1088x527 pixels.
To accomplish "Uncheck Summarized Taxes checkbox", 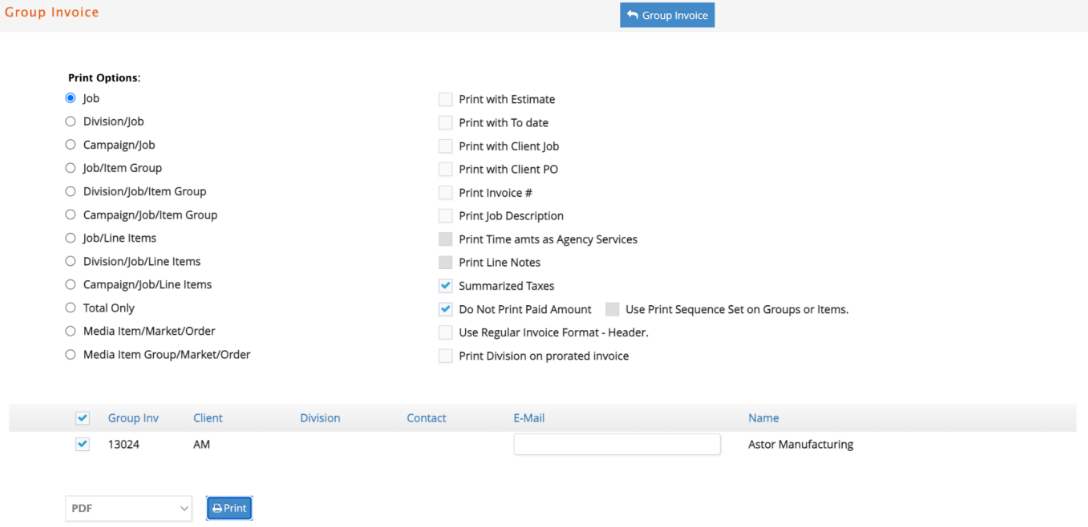I will (x=445, y=286).
